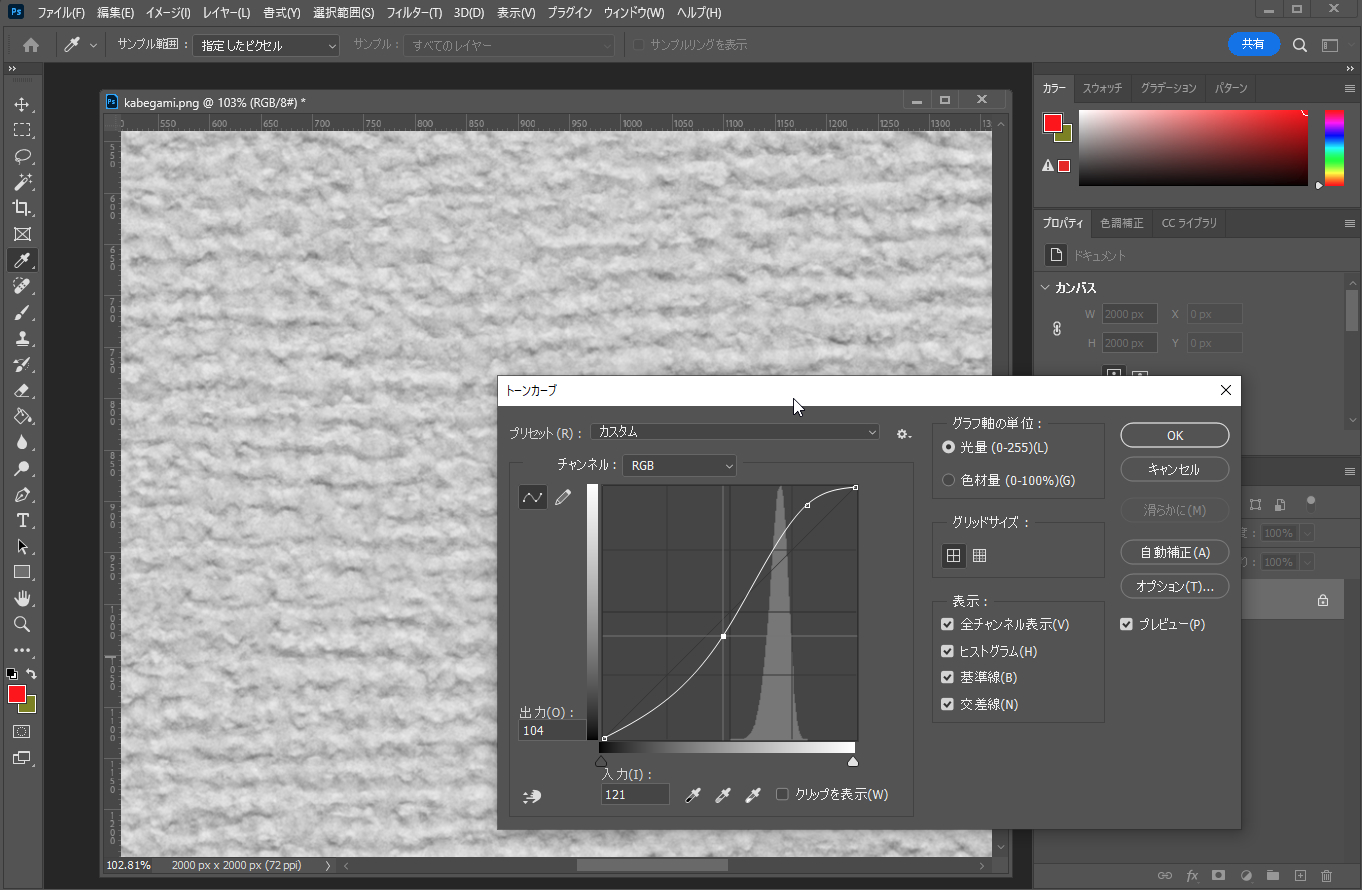This screenshot has width=1362, height=890.
Task: Select the 色材量 (0-100%) radio button
Action: tap(948, 480)
